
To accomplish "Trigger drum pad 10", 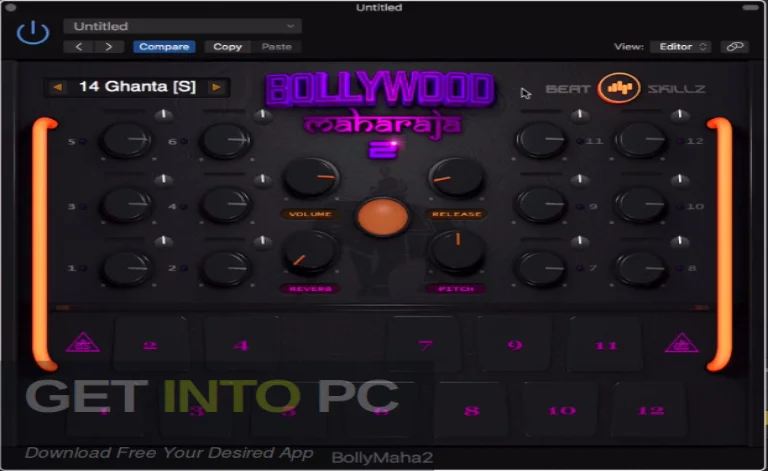I will (x=562, y=410).
